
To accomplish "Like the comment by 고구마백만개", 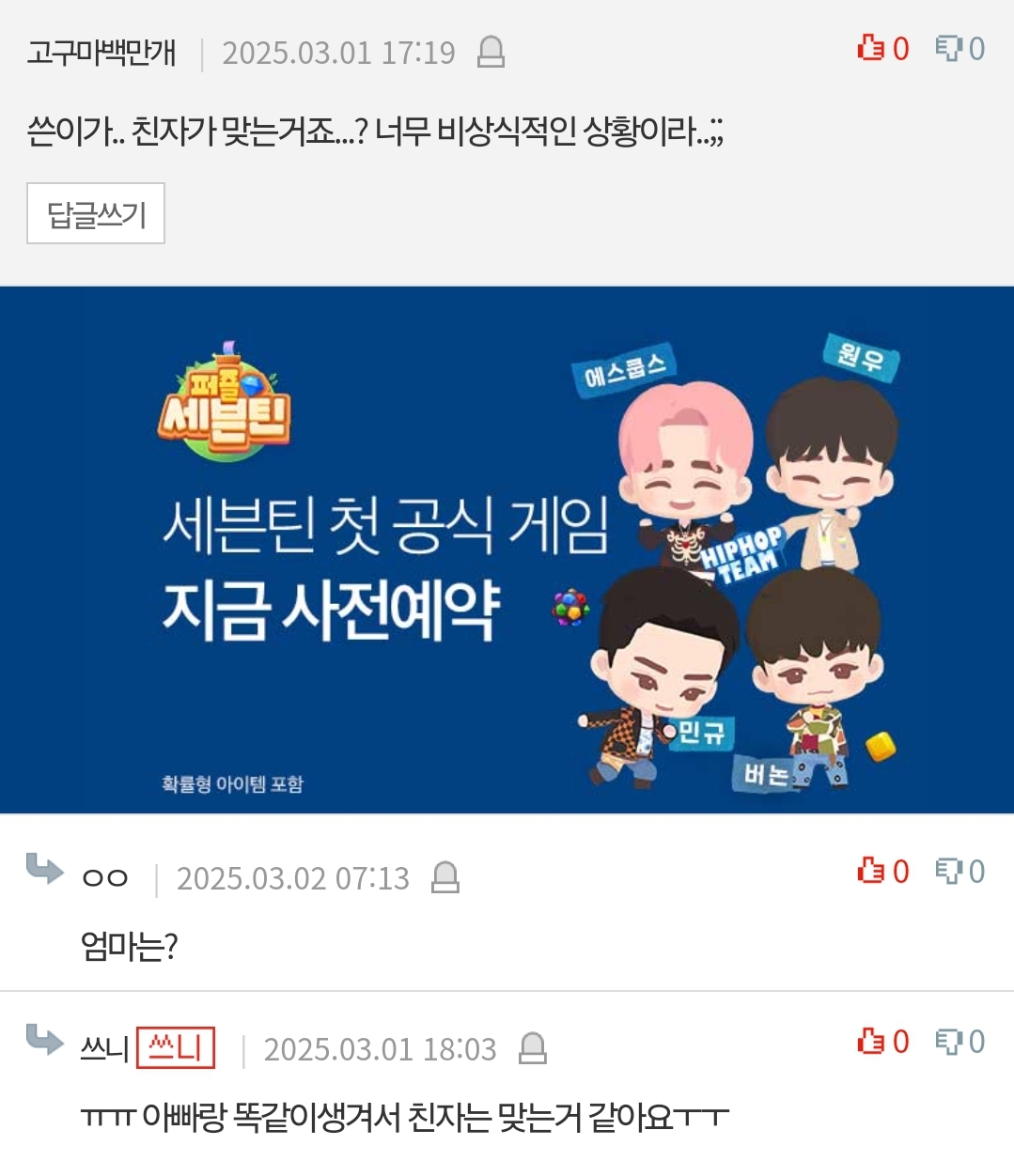I will click(x=882, y=48).
